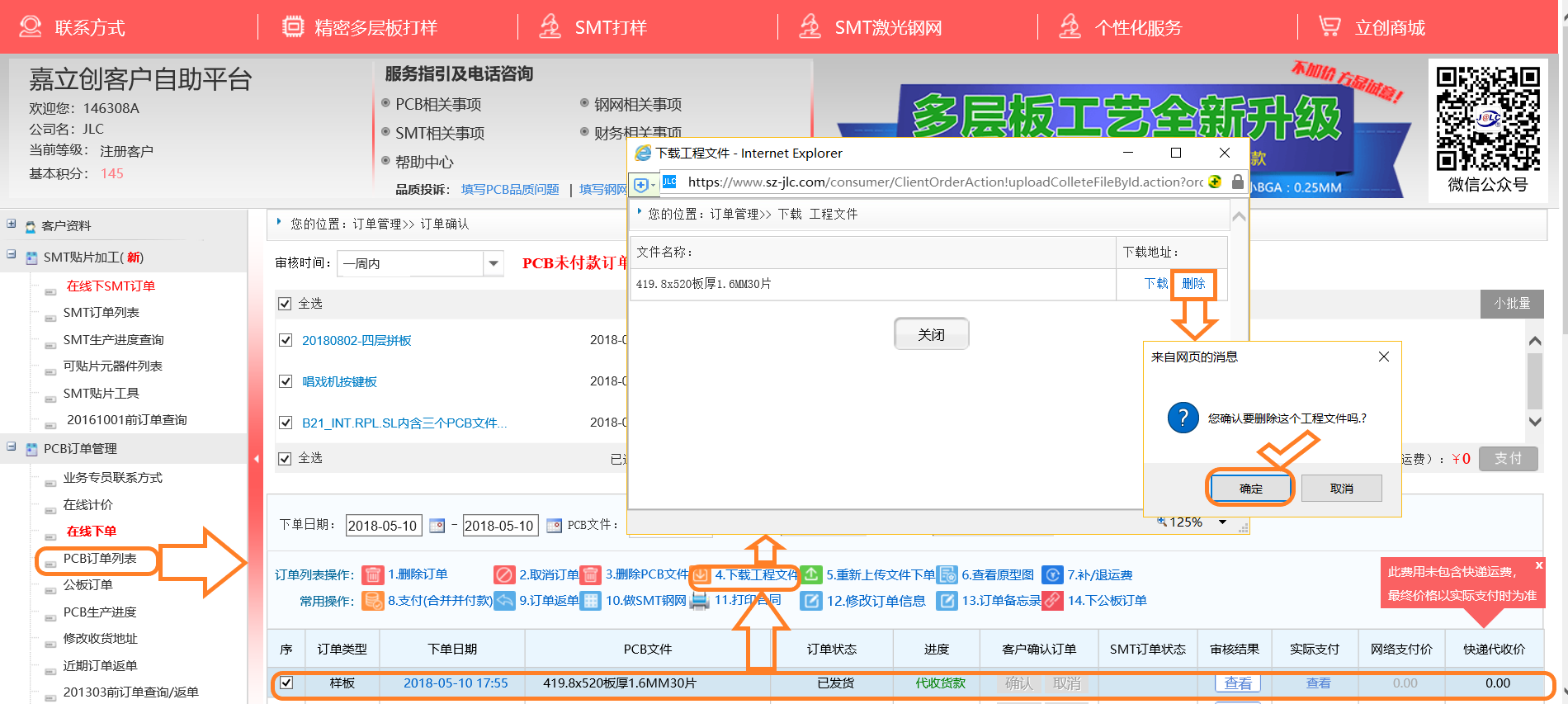Open the 填写PCB品质问题 link
Viewport: 1568px width, 704px height.
[510, 190]
